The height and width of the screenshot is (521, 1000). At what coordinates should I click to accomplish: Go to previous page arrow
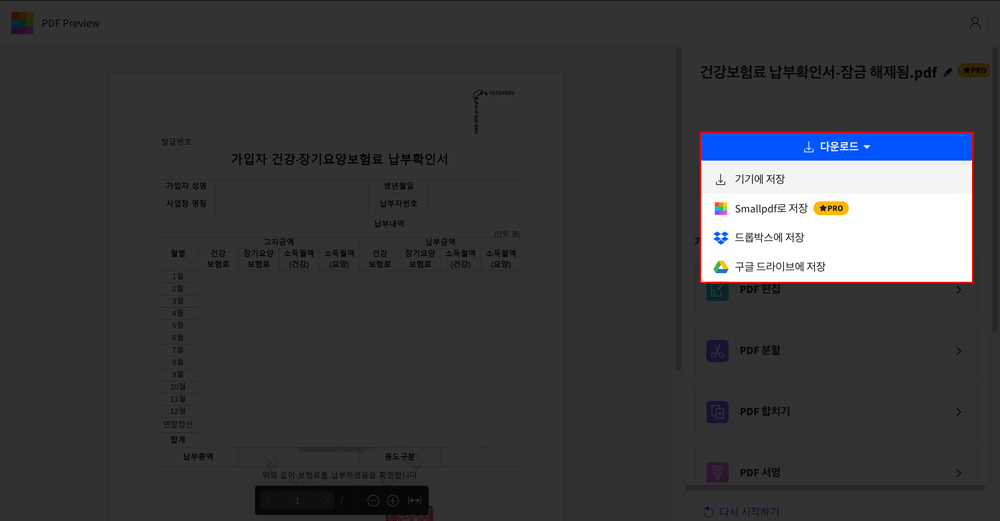pos(268,501)
